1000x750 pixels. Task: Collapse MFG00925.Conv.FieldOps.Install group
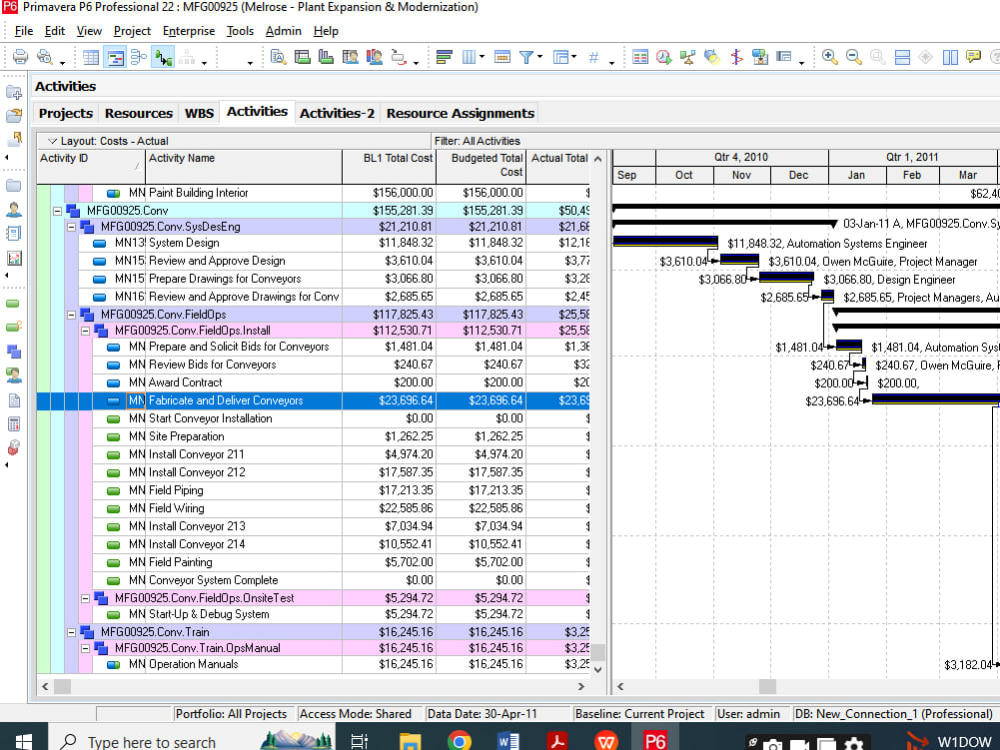(85, 330)
